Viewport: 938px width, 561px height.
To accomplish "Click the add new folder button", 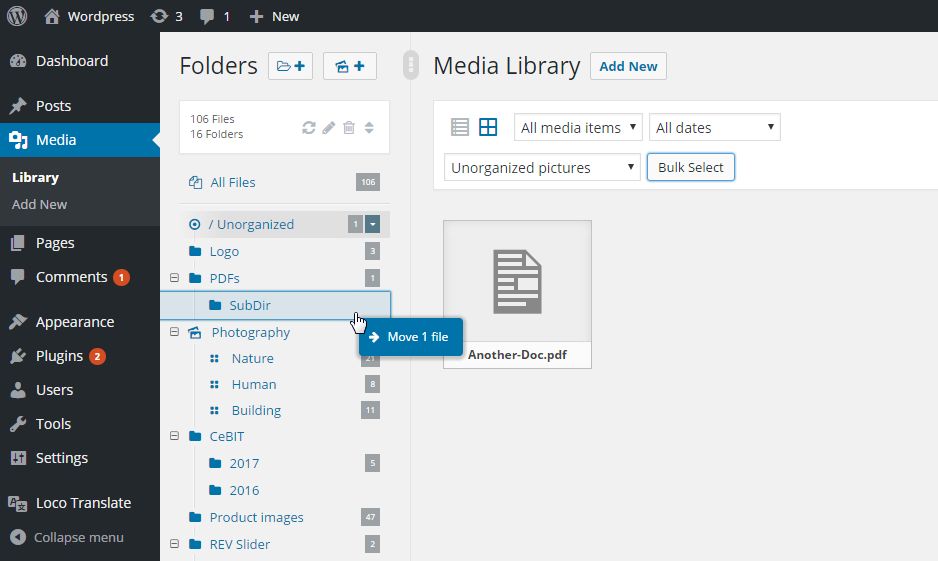I will tap(291, 67).
